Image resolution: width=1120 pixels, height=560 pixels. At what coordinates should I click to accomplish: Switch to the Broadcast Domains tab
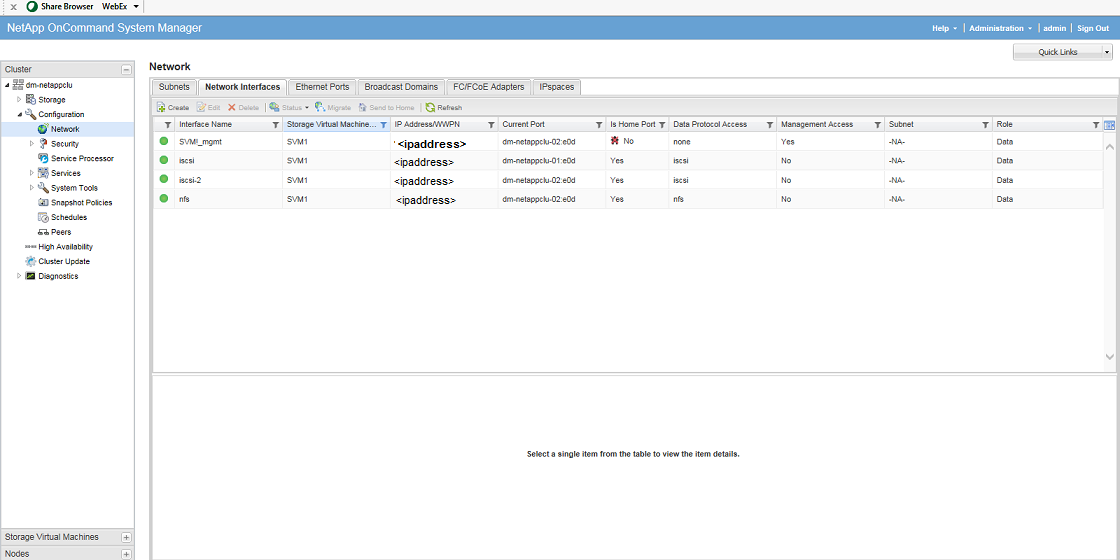tap(401, 87)
